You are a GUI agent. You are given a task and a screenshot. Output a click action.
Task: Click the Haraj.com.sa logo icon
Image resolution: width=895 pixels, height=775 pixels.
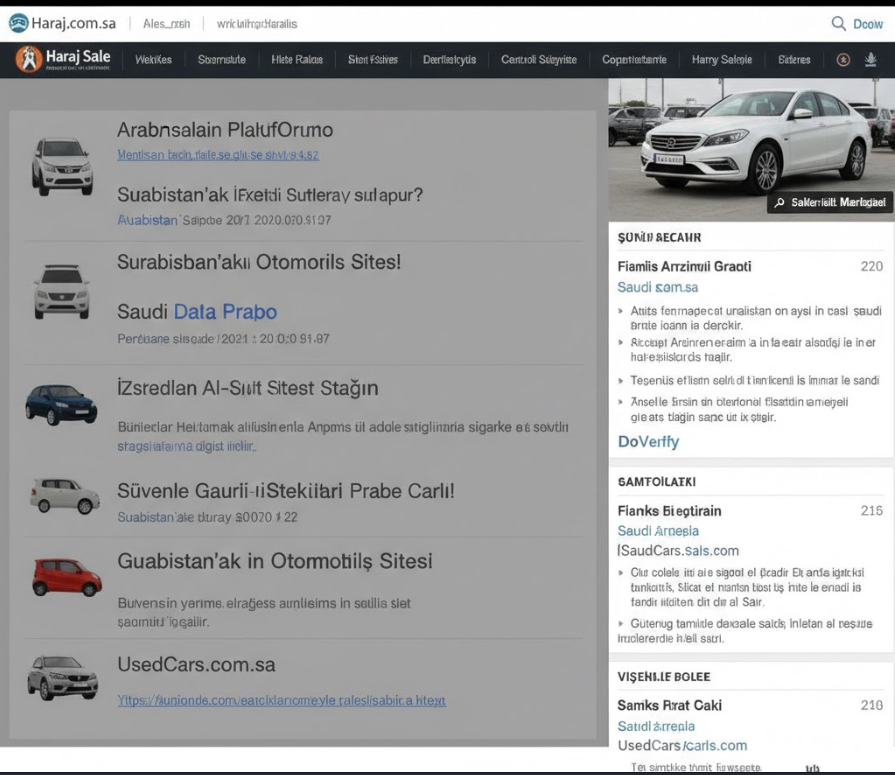pos(18,23)
